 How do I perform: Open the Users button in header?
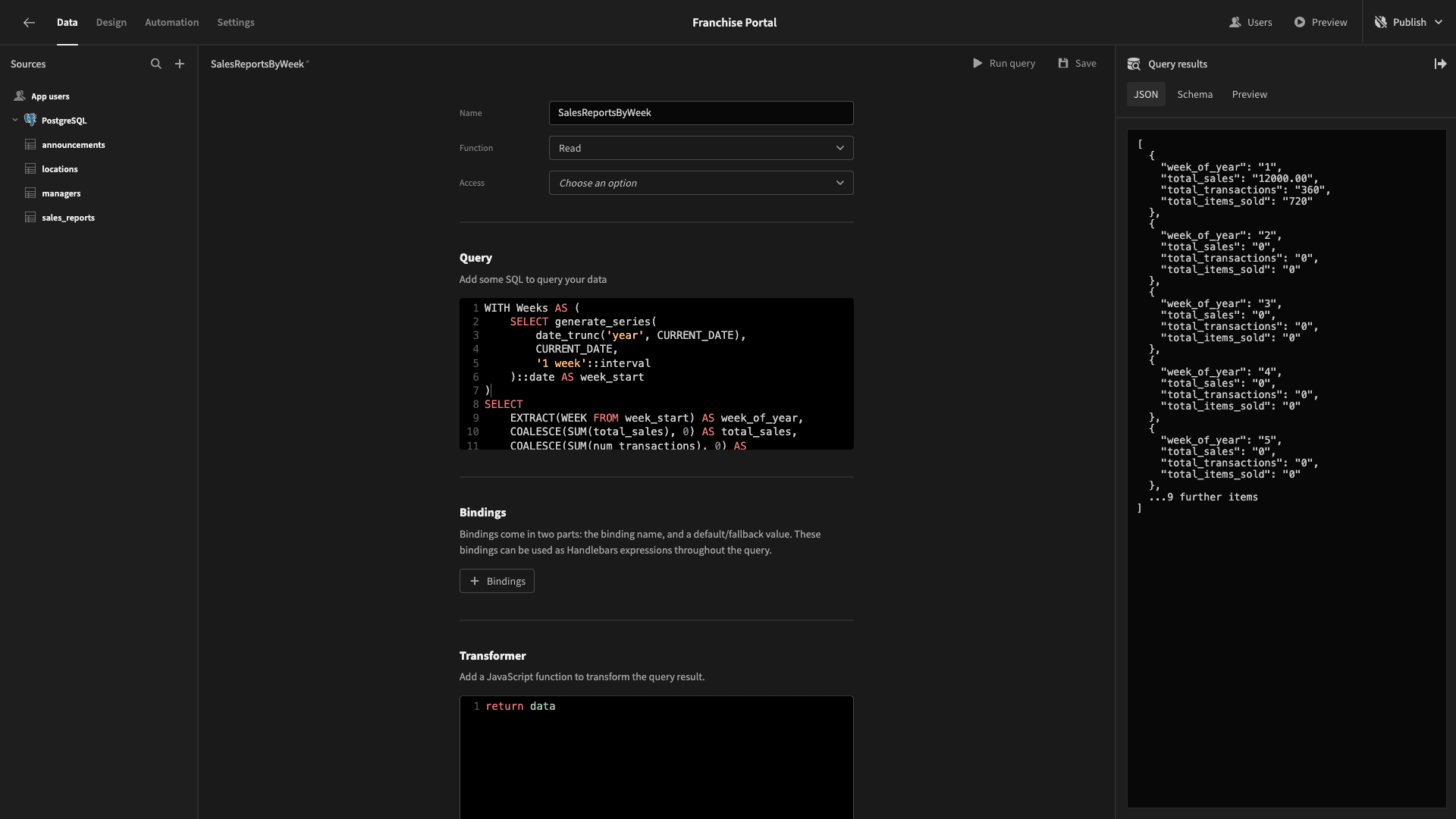click(x=1250, y=23)
